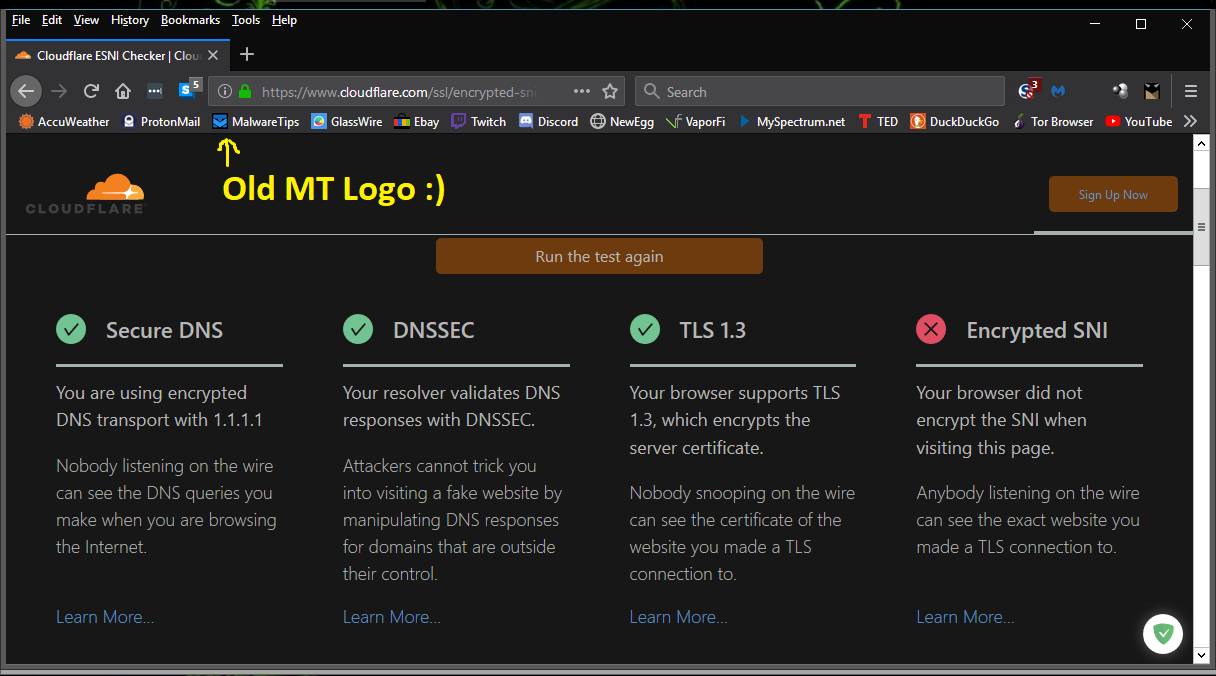Screen dimensions: 1216x676
Task: Open the DuckDuckGo bookmark
Action: pyautogui.click(x=954, y=121)
